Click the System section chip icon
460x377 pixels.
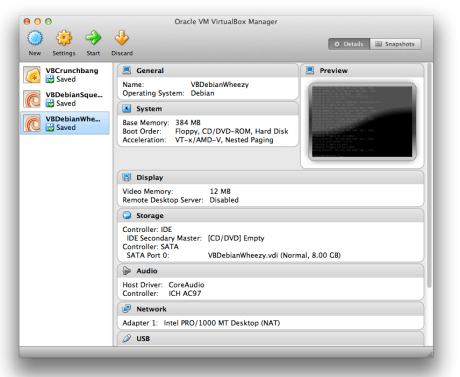click(x=127, y=109)
